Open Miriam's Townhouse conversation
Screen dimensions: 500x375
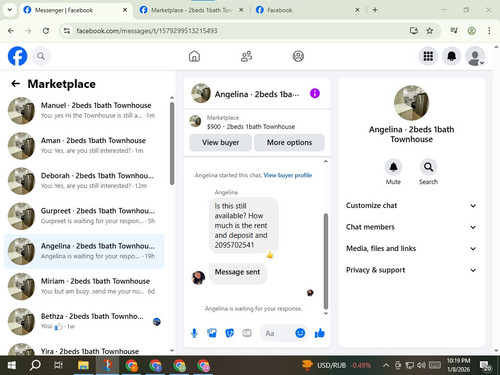click(x=84, y=286)
